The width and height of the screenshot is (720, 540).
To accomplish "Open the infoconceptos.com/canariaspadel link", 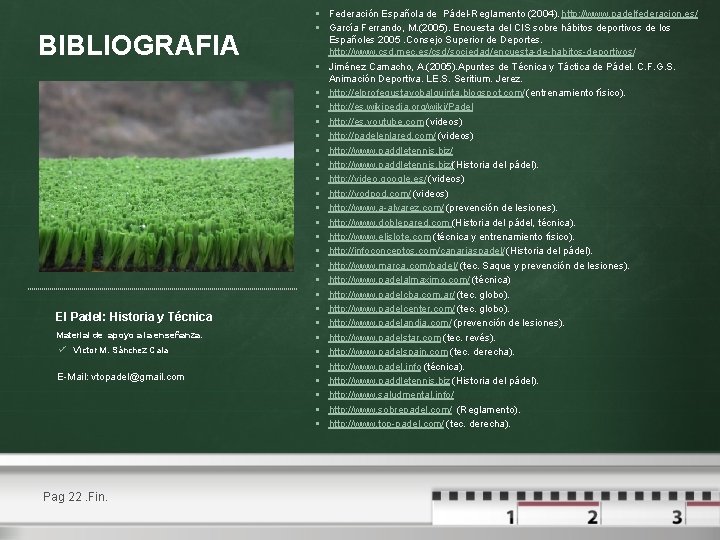I will pyautogui.click(x=416, y=251).
